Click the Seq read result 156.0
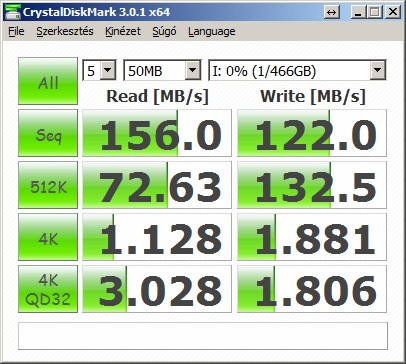The height and width of the screenshot is (364, 406). coord(157,133)
